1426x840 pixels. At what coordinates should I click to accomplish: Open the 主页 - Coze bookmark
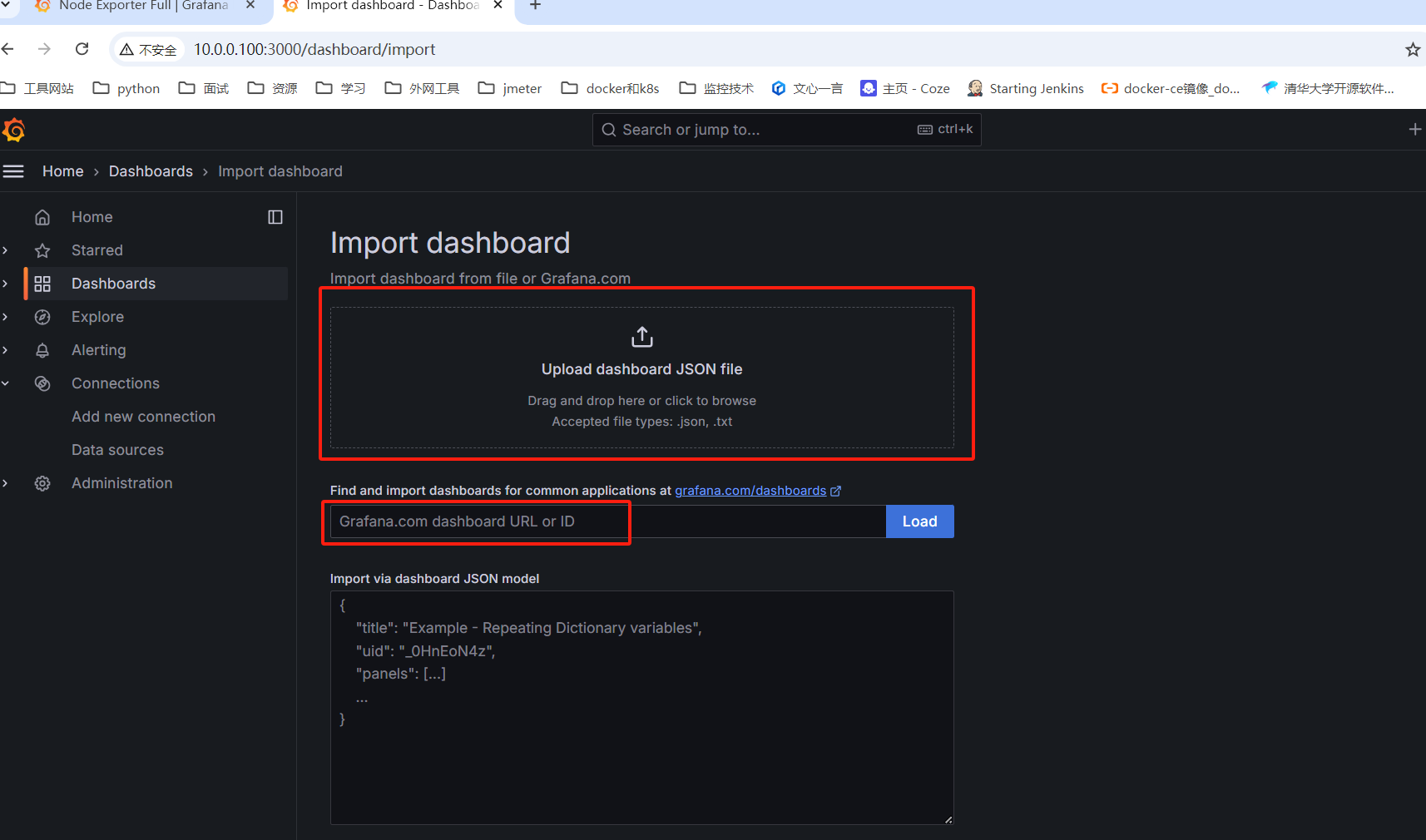[x=905, y=88]
